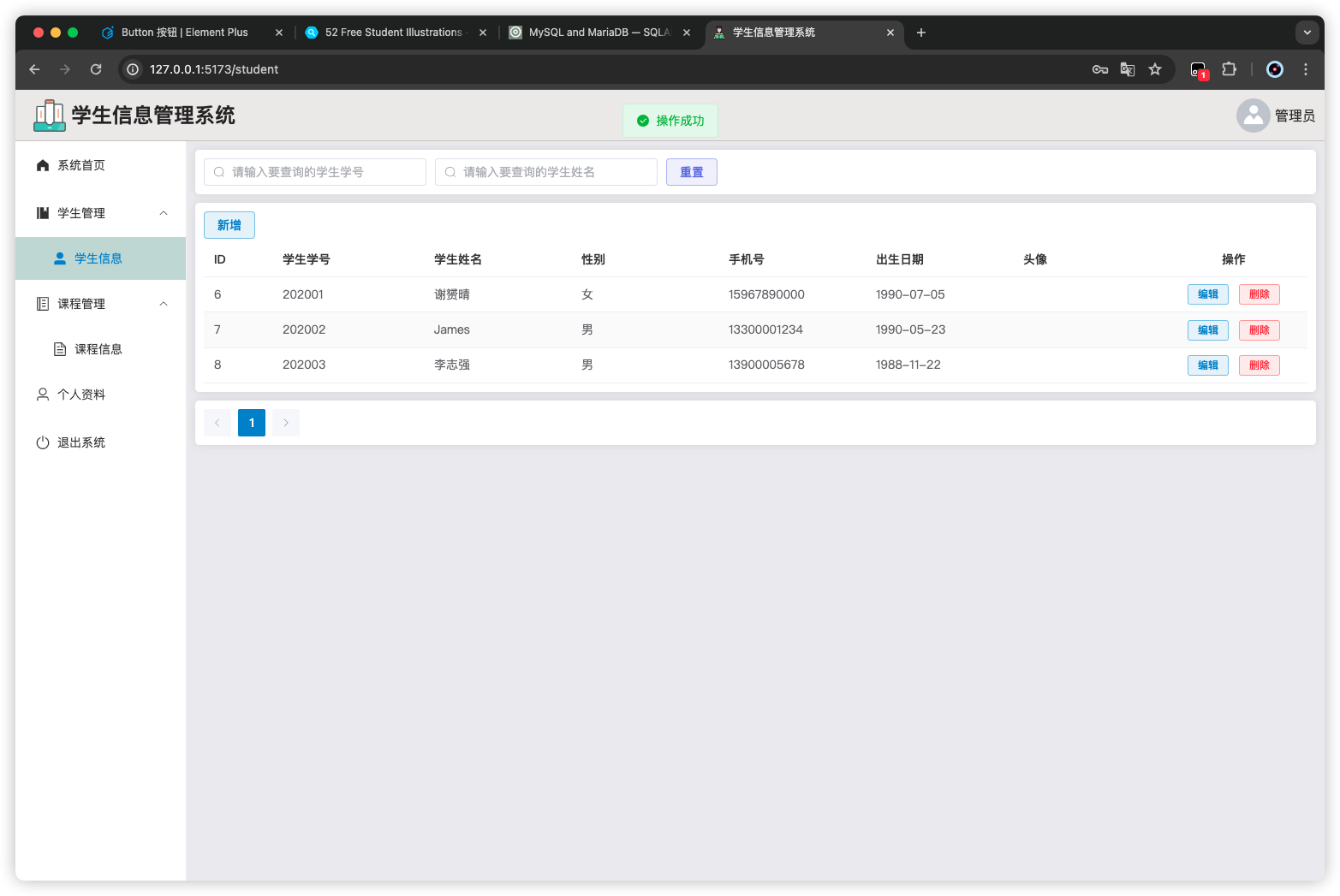Edit the student James row
The height and width of the screenshot is (896, 1340).
click(x=1208, y=330)
